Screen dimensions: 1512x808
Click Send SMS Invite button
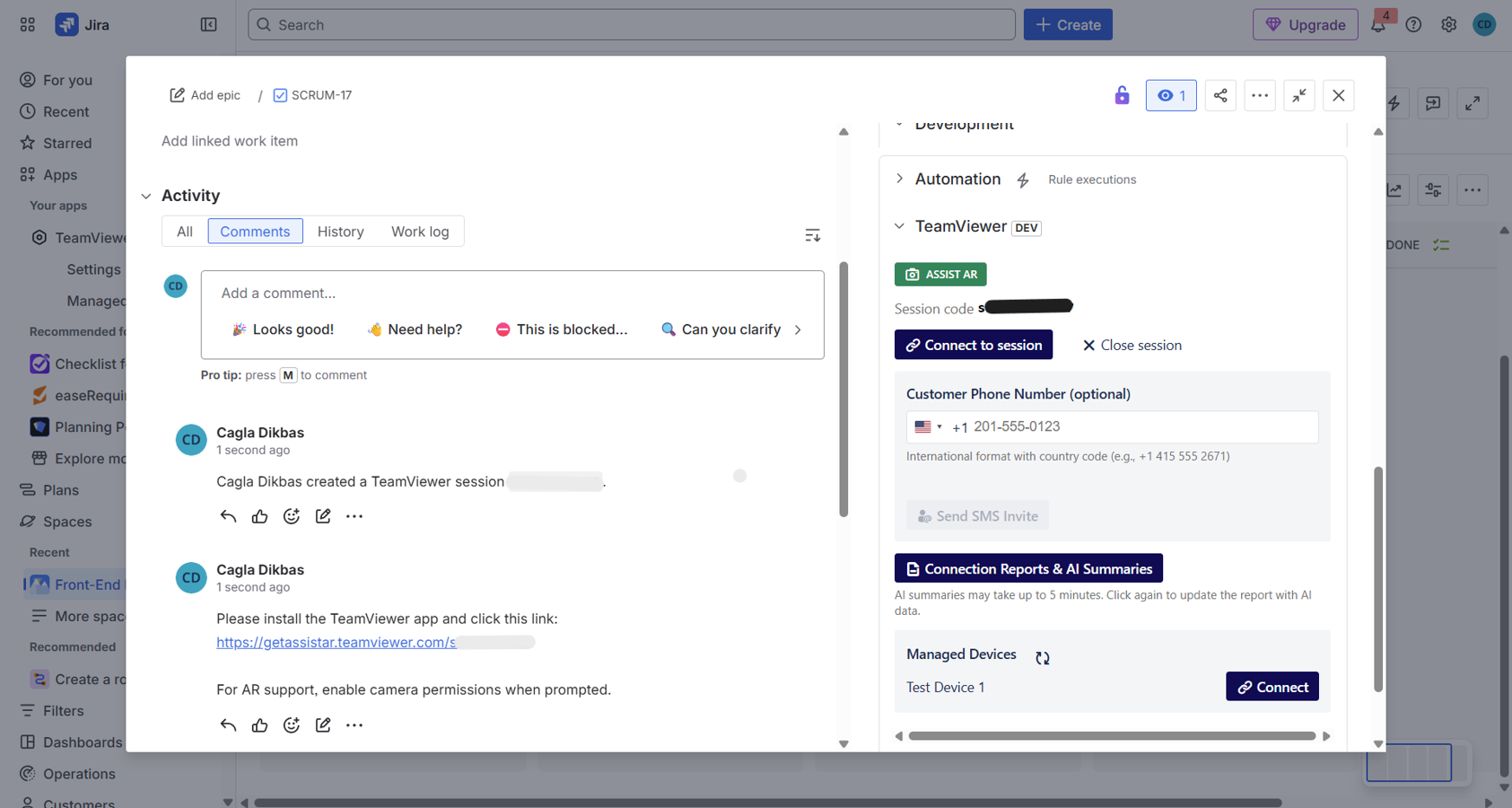click(x=977, y=515)
